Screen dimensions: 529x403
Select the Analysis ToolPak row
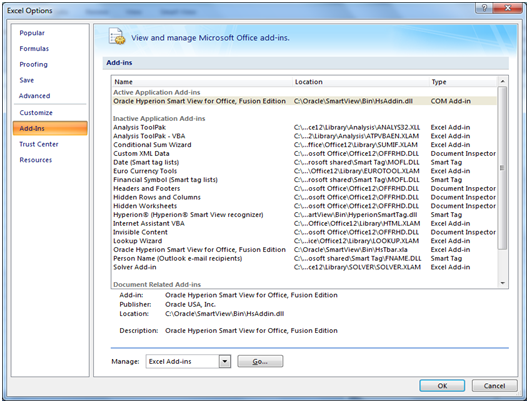coord(304,127)
